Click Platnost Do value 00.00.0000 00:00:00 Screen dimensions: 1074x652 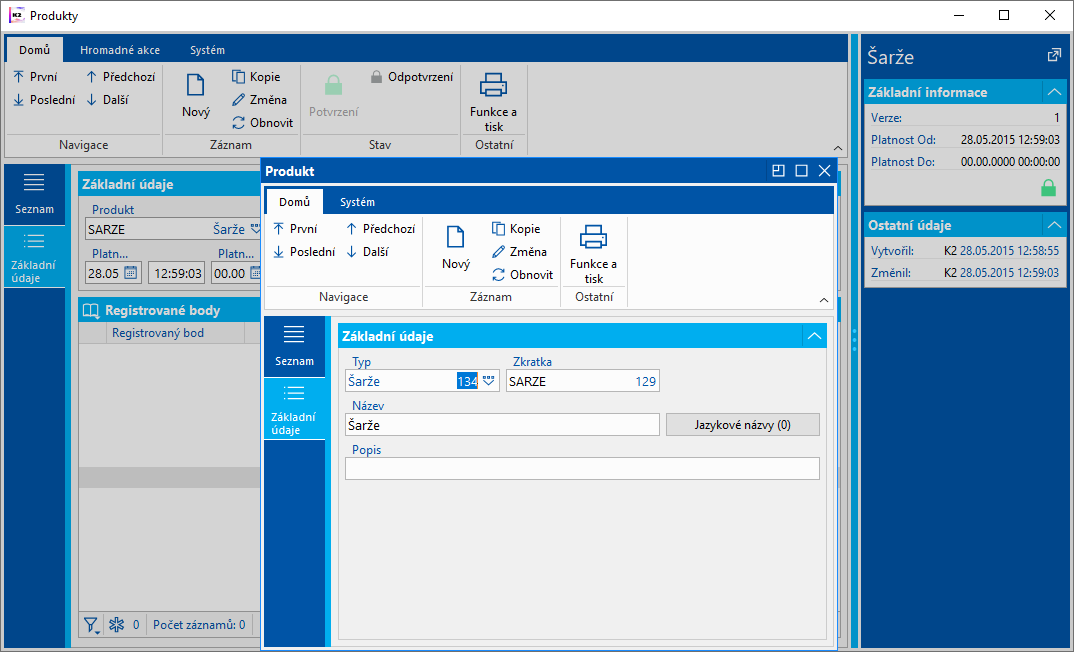pos(1010,162)
